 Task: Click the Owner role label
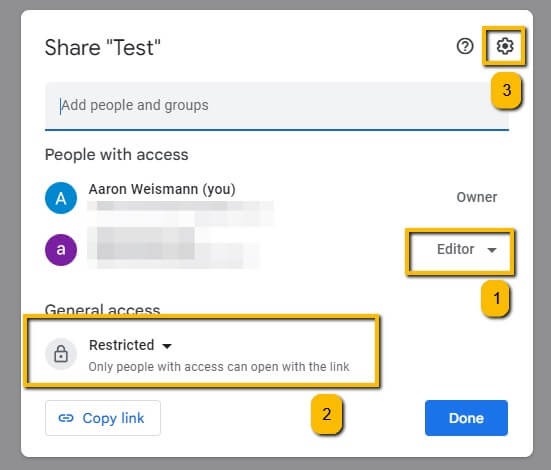pyautogui.click(x=477, y=197)
